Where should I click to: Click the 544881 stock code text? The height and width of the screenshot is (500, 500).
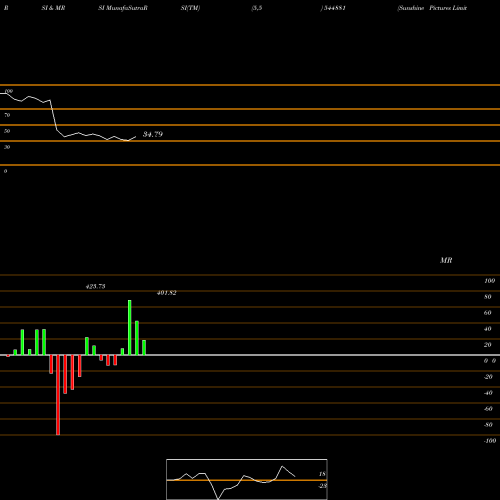coord(333,8)
